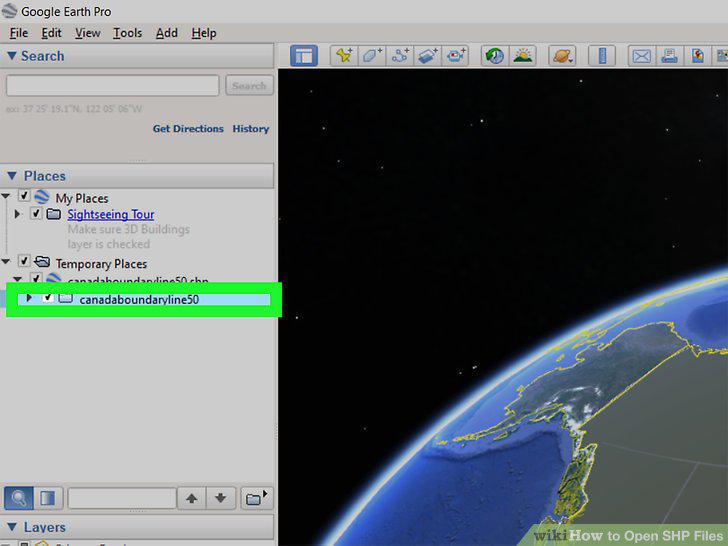This screenshot has width=728, height=546.
Task: Uncheck the Sightseeing Tour checkbox
Action: pyautogui.click(x=36, y=213)
